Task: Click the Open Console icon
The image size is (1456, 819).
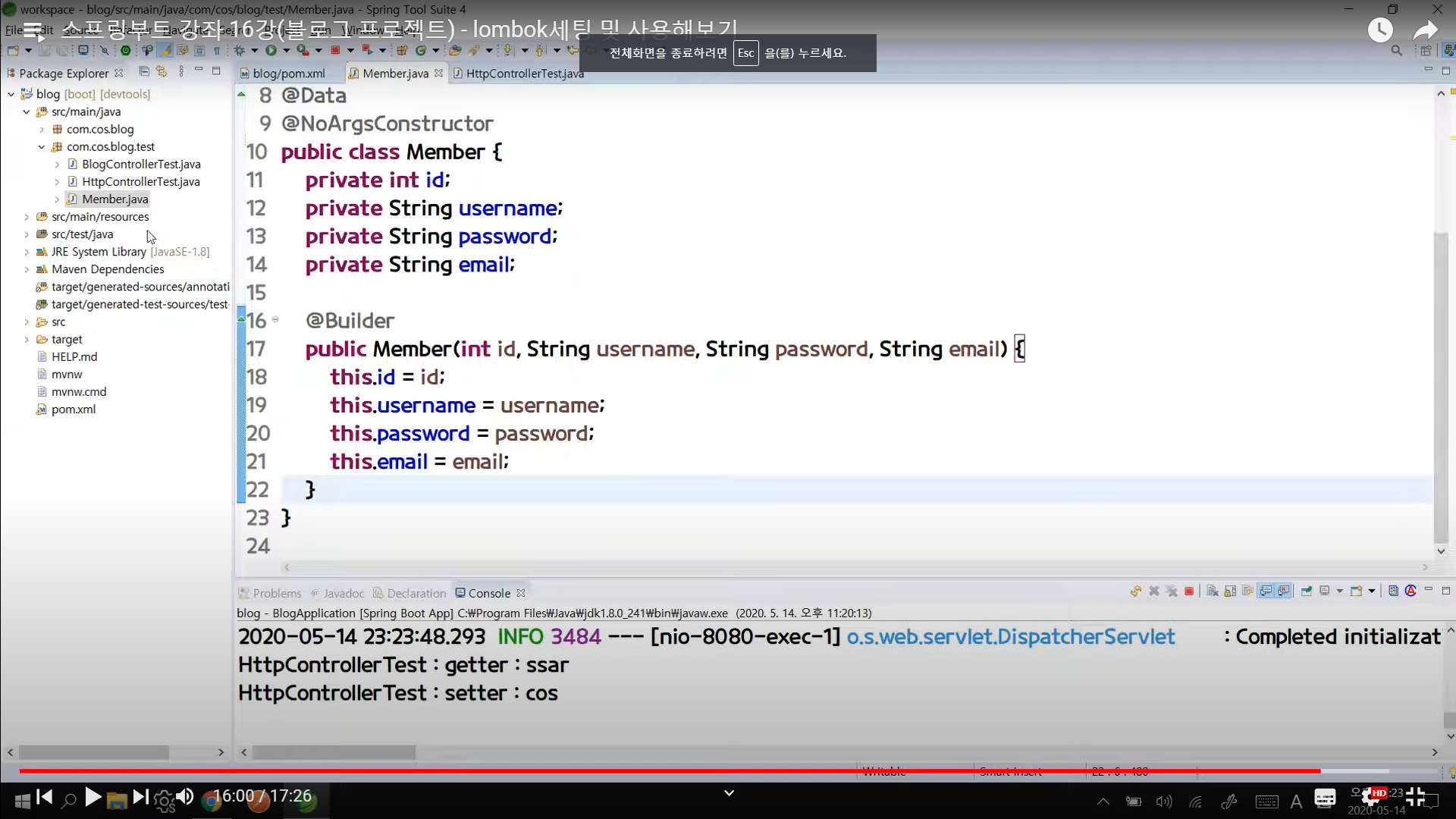Action: [1357, 591]
